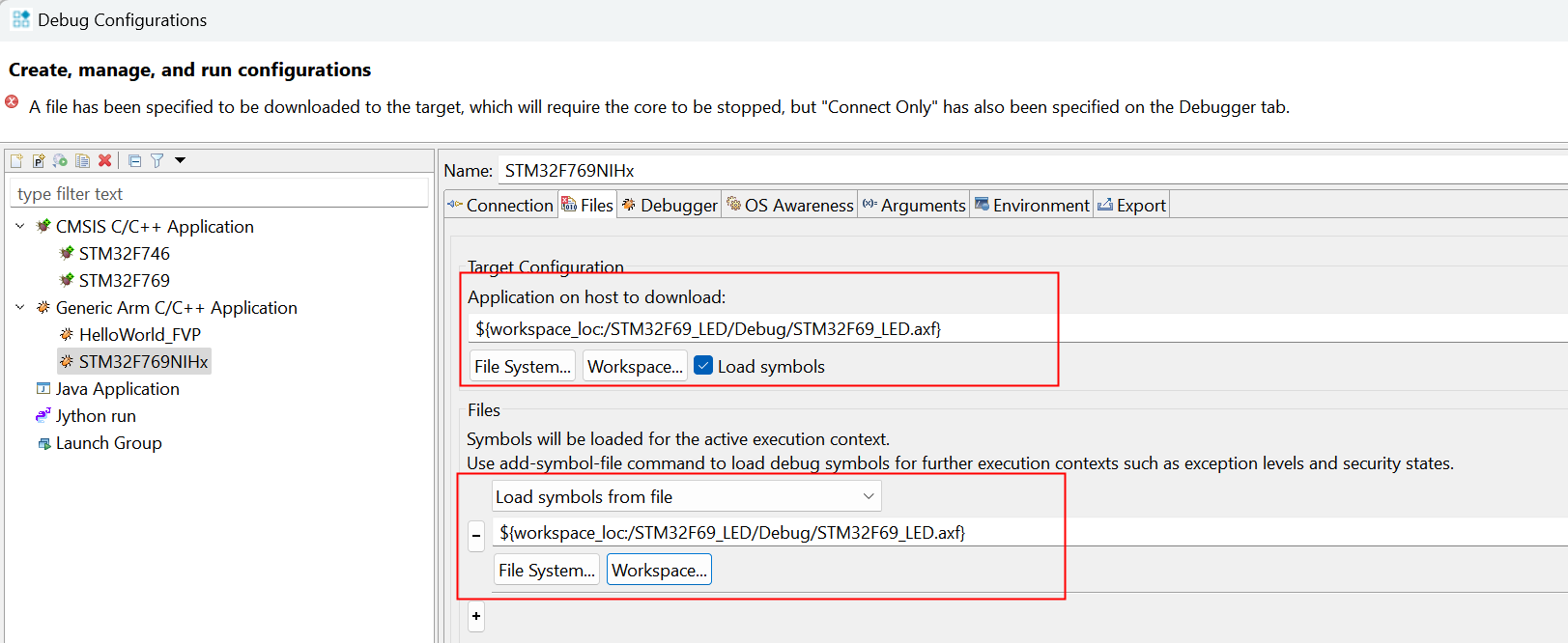
Task: Switch to the Connection tab
Action: [x=500, y=205]
